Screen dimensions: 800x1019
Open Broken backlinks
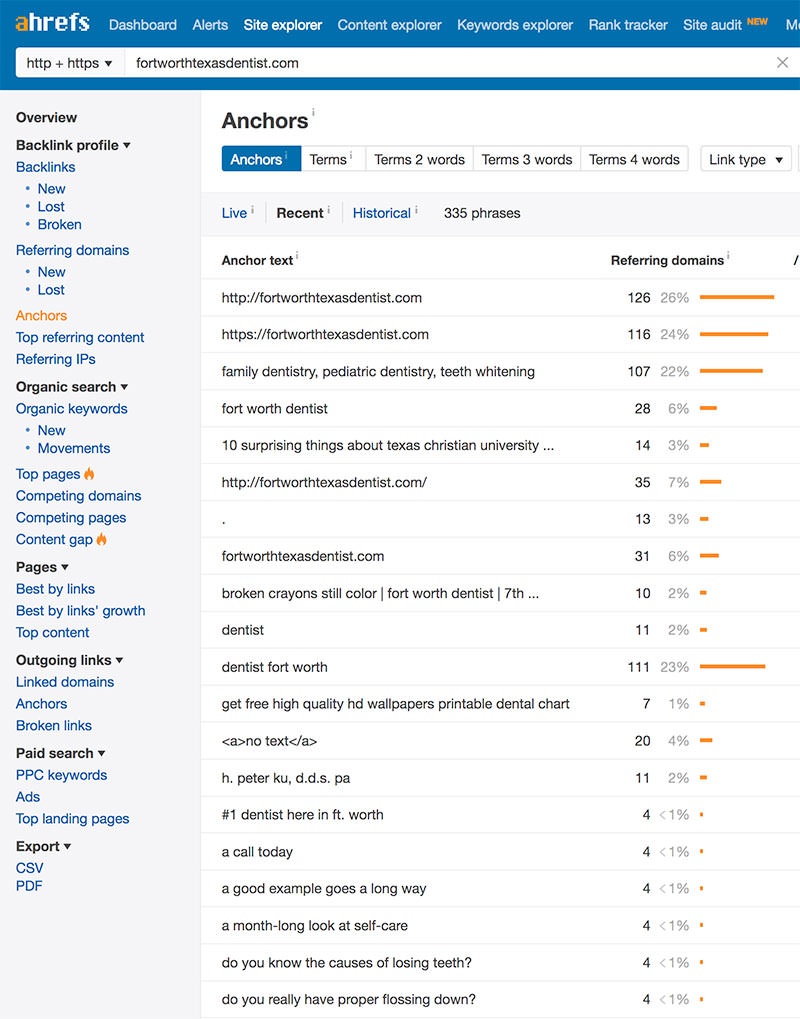[59, 224]
